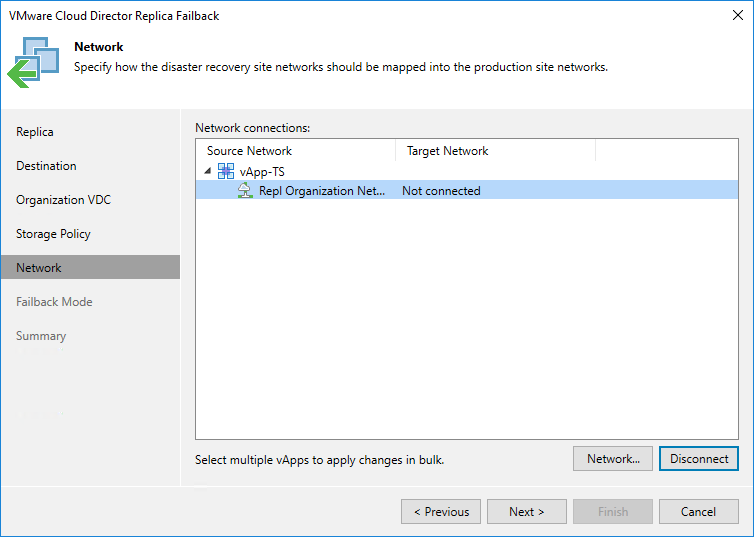Click the failback wizard header icon
Screen dimensions: 754x537
pyautogui.click(x=34, y=62)
